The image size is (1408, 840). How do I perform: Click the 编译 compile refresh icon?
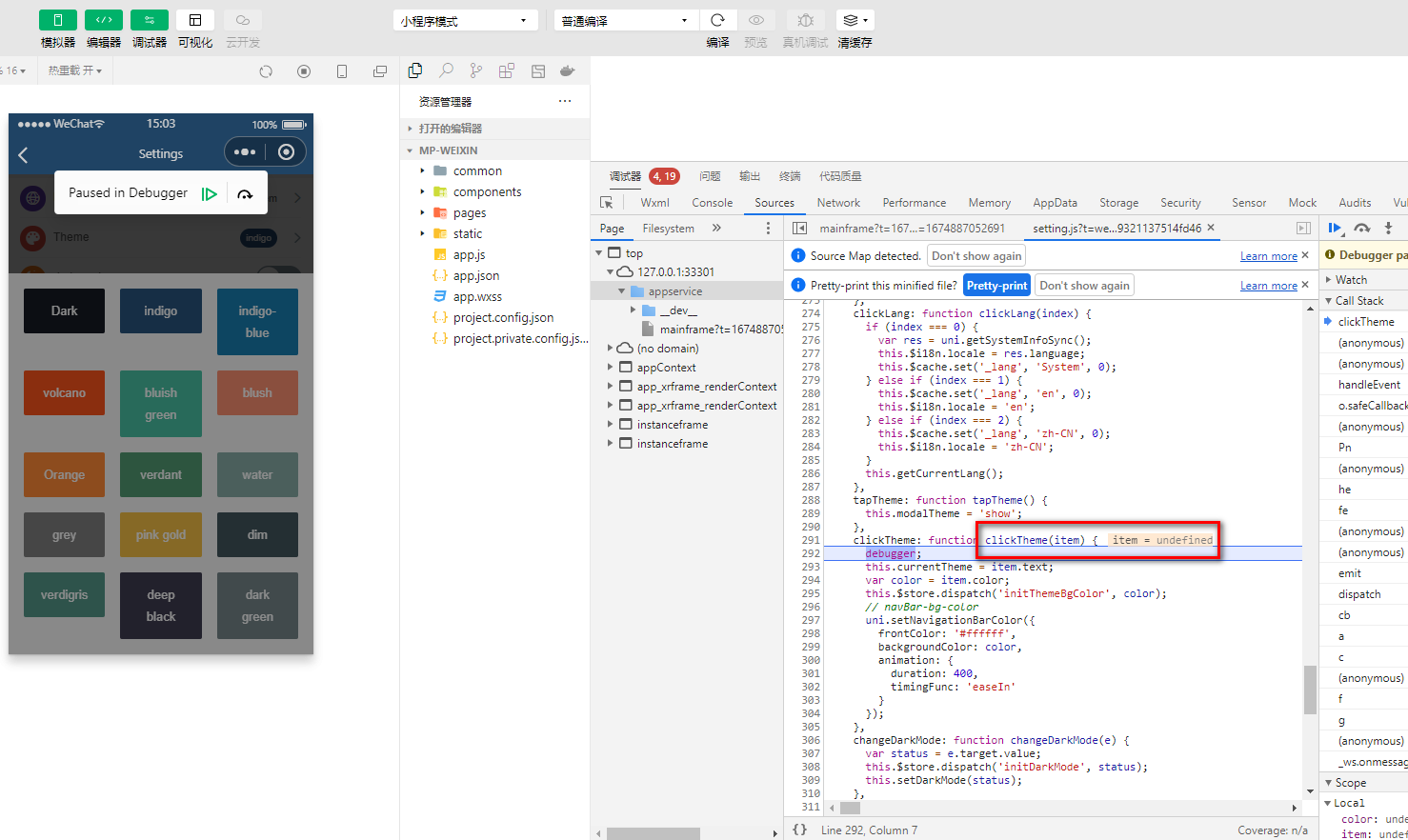point(718,20)
